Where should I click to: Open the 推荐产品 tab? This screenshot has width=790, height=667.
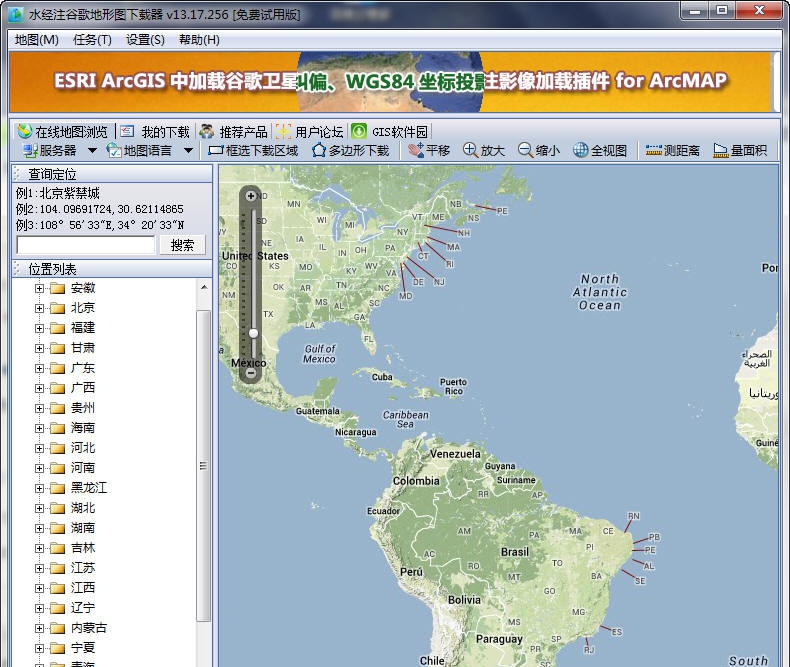point(234,132)
